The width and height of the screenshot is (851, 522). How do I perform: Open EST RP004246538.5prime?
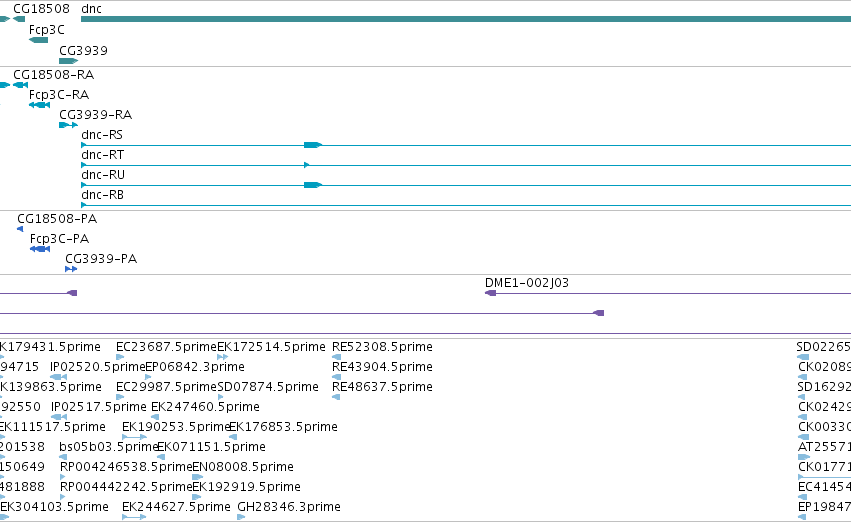click(126, 467)
